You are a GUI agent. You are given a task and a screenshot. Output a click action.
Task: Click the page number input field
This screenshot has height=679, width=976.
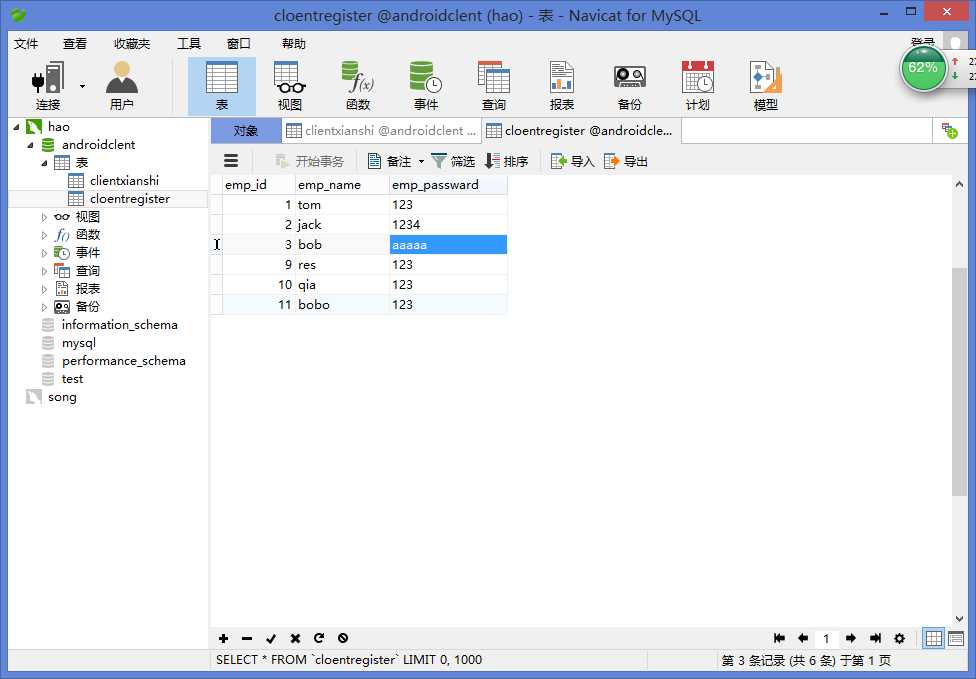(827, 638)
